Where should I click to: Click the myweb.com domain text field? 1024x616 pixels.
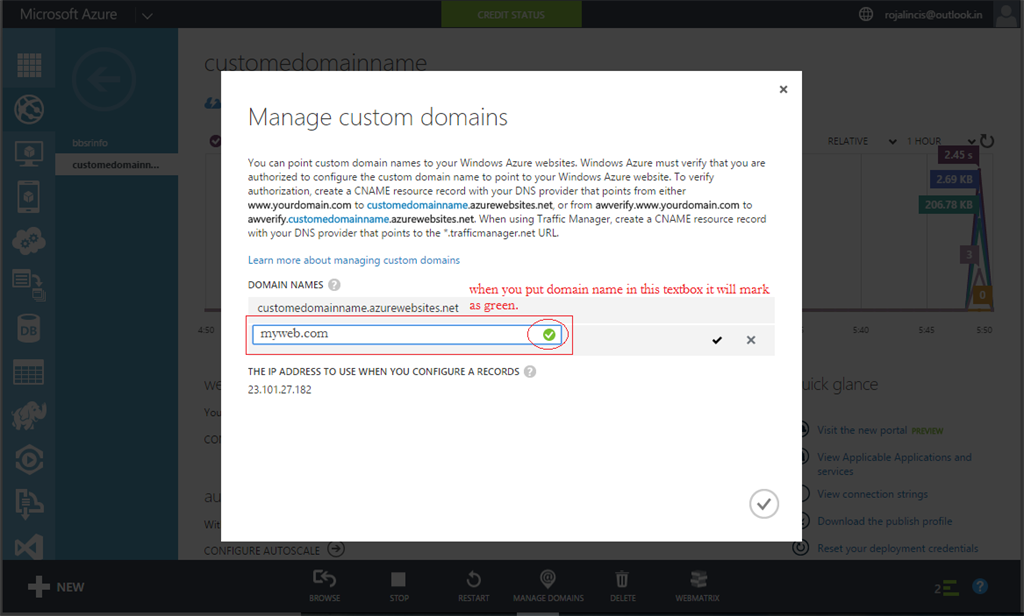point(406,334)
